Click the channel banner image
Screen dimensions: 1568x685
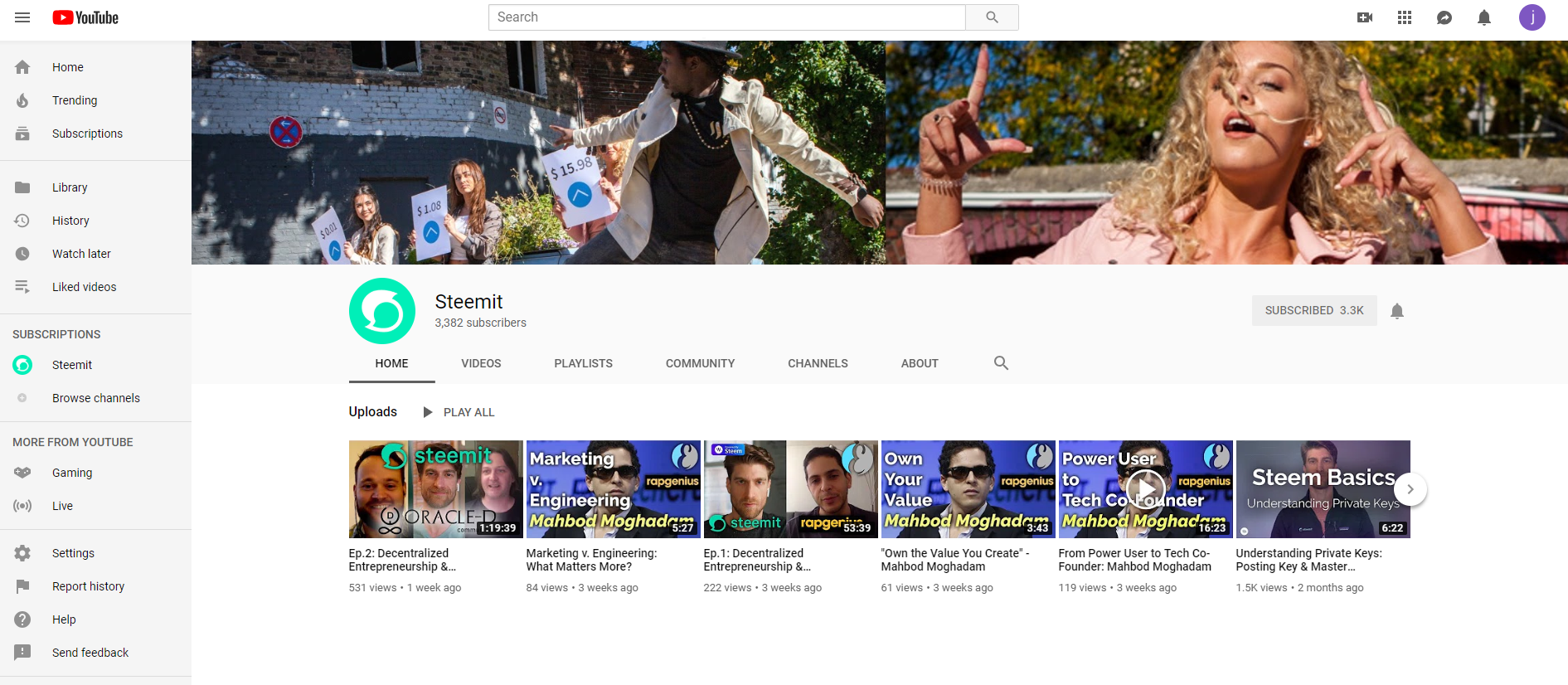coord(880,153)
